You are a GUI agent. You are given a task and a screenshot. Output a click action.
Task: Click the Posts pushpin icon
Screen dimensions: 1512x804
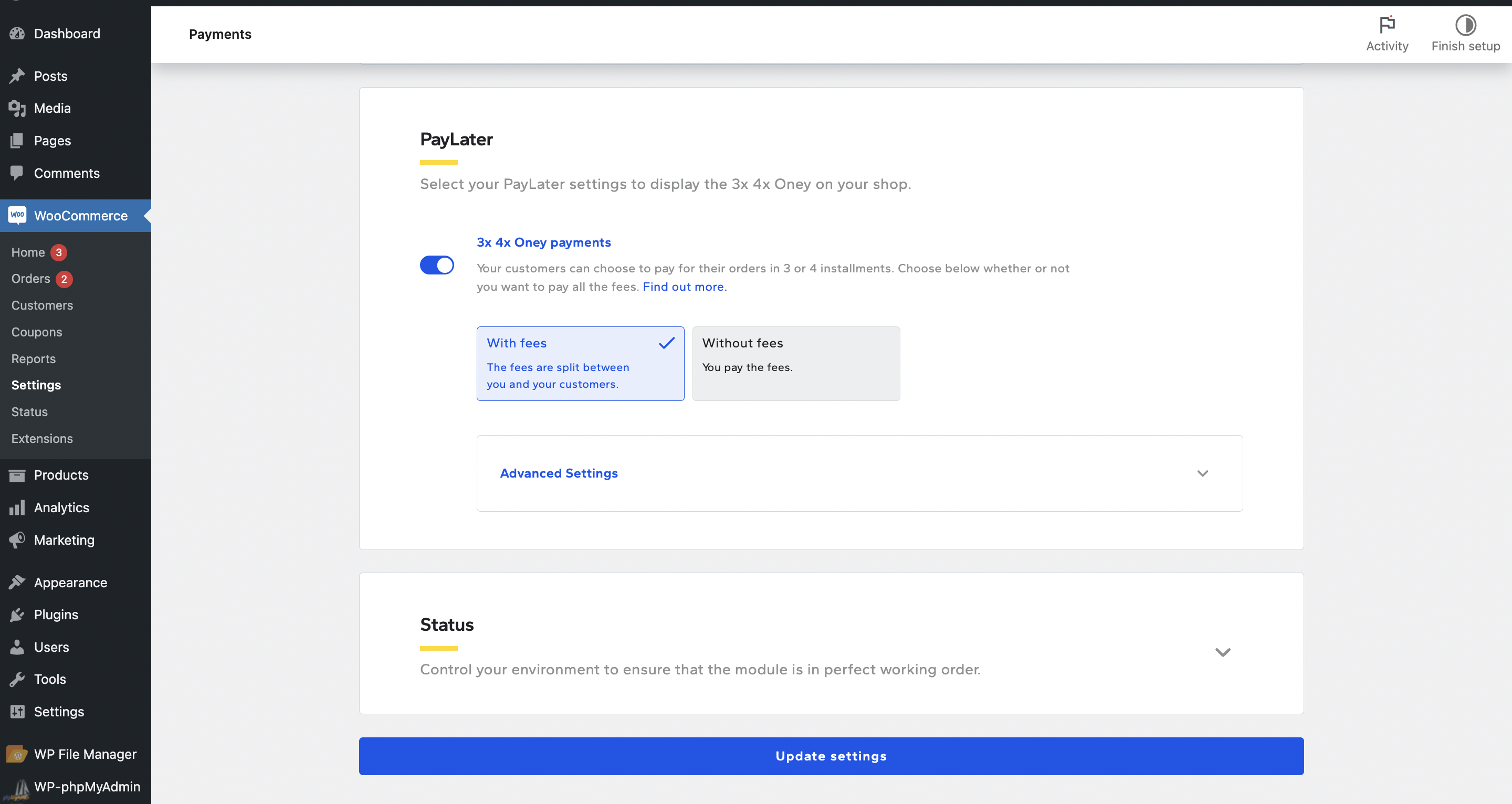17,76
